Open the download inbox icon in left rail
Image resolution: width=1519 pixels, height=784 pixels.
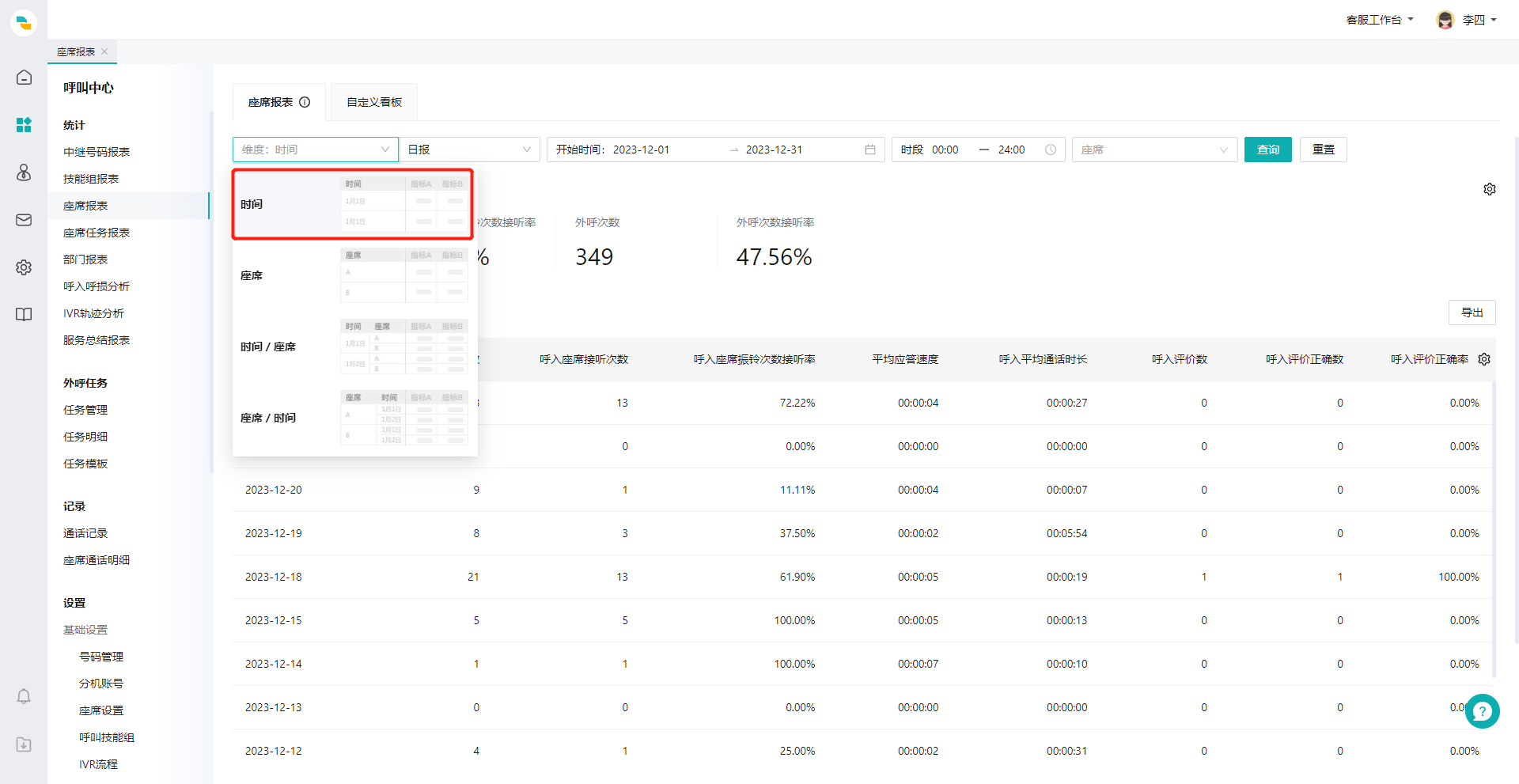click(x=24, y=744)
